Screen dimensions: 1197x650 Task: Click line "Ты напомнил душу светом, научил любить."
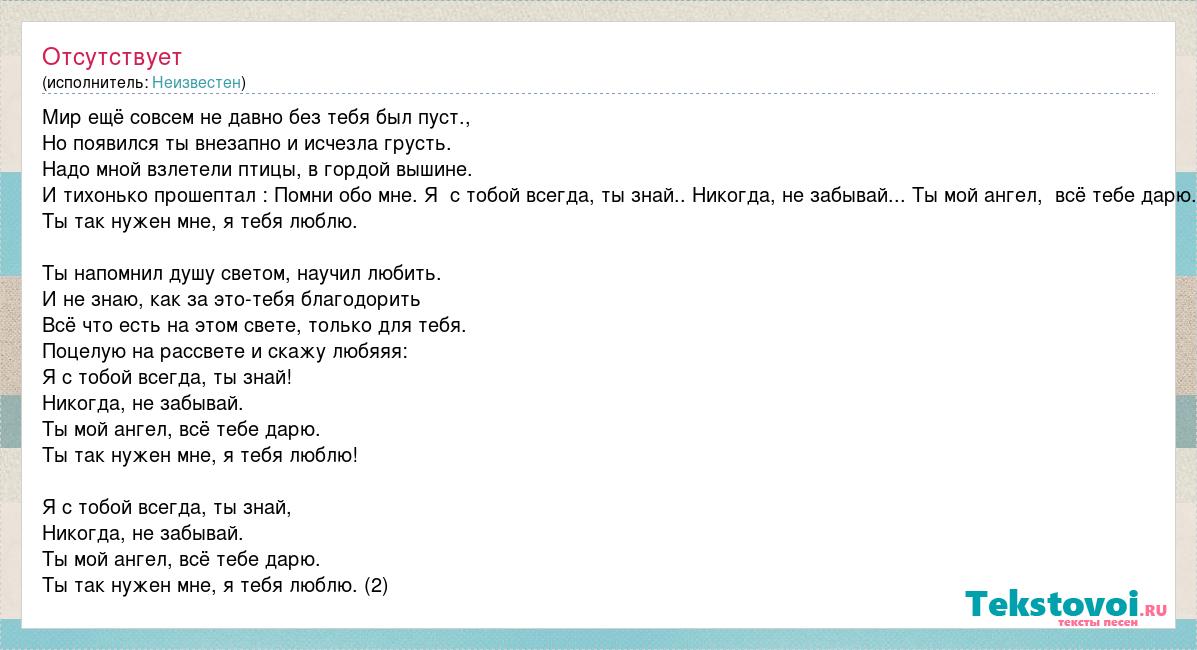pos(241,273)
